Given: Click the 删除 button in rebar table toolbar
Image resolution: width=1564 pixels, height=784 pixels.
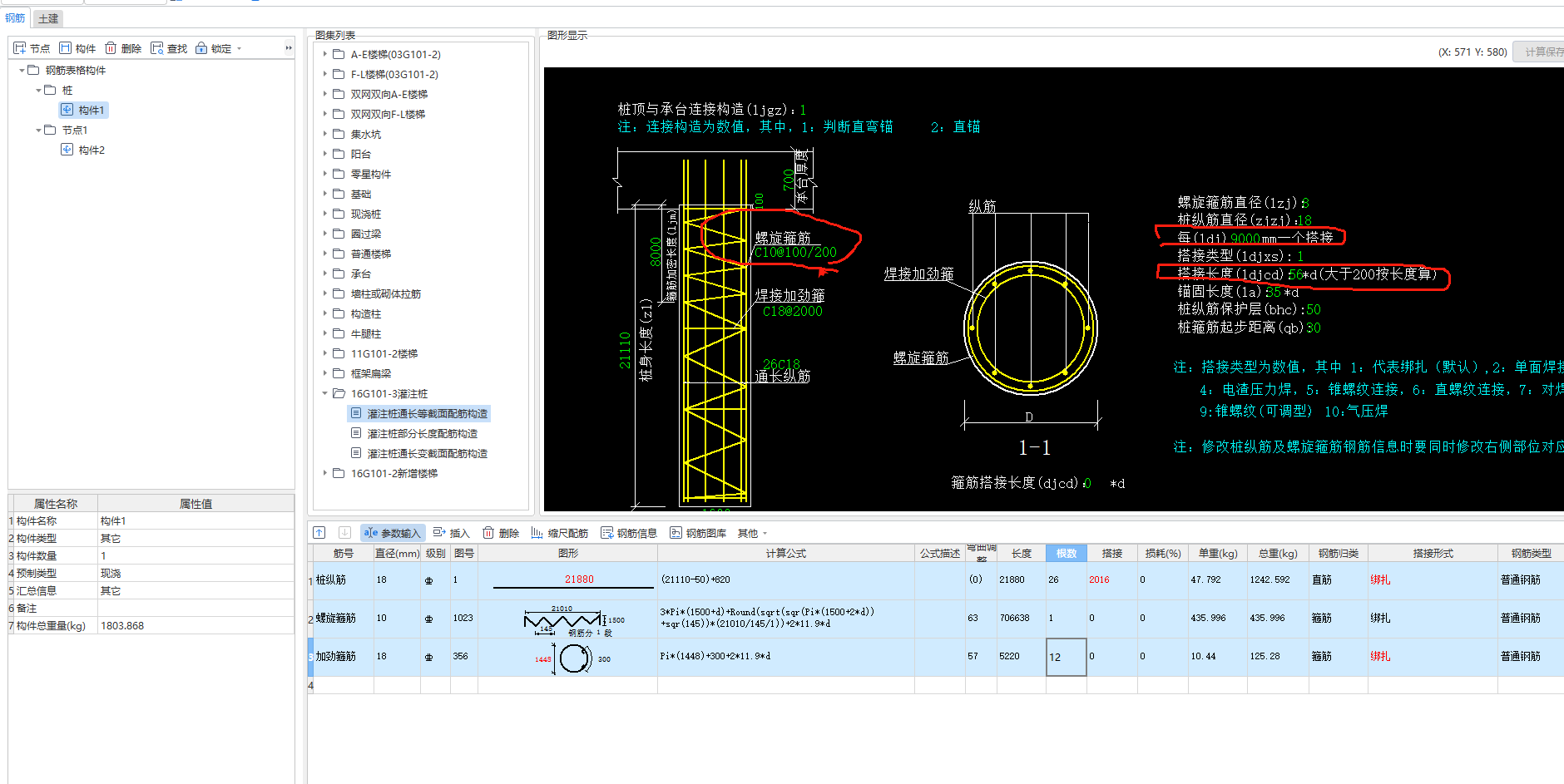Looking at the screenshot, I should pyautogui.click(x=502, y=533).
